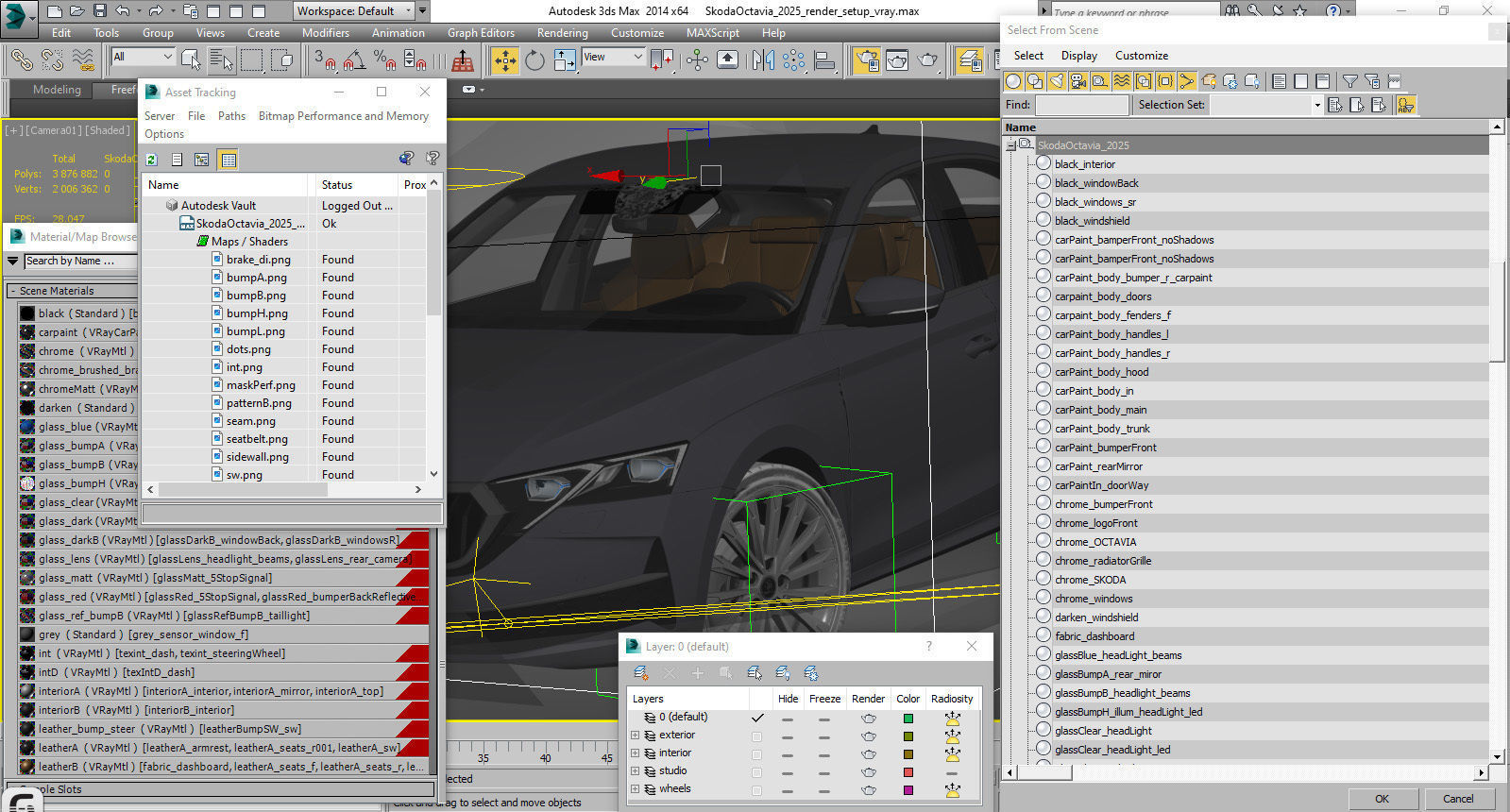Toggle Hide for the exterior layer

point(788,736)
